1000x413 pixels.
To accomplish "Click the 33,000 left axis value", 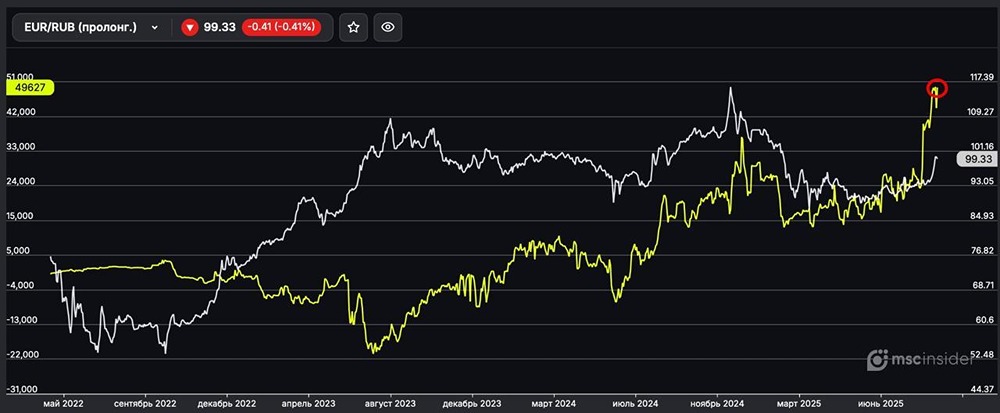I will tap(20, 147).
